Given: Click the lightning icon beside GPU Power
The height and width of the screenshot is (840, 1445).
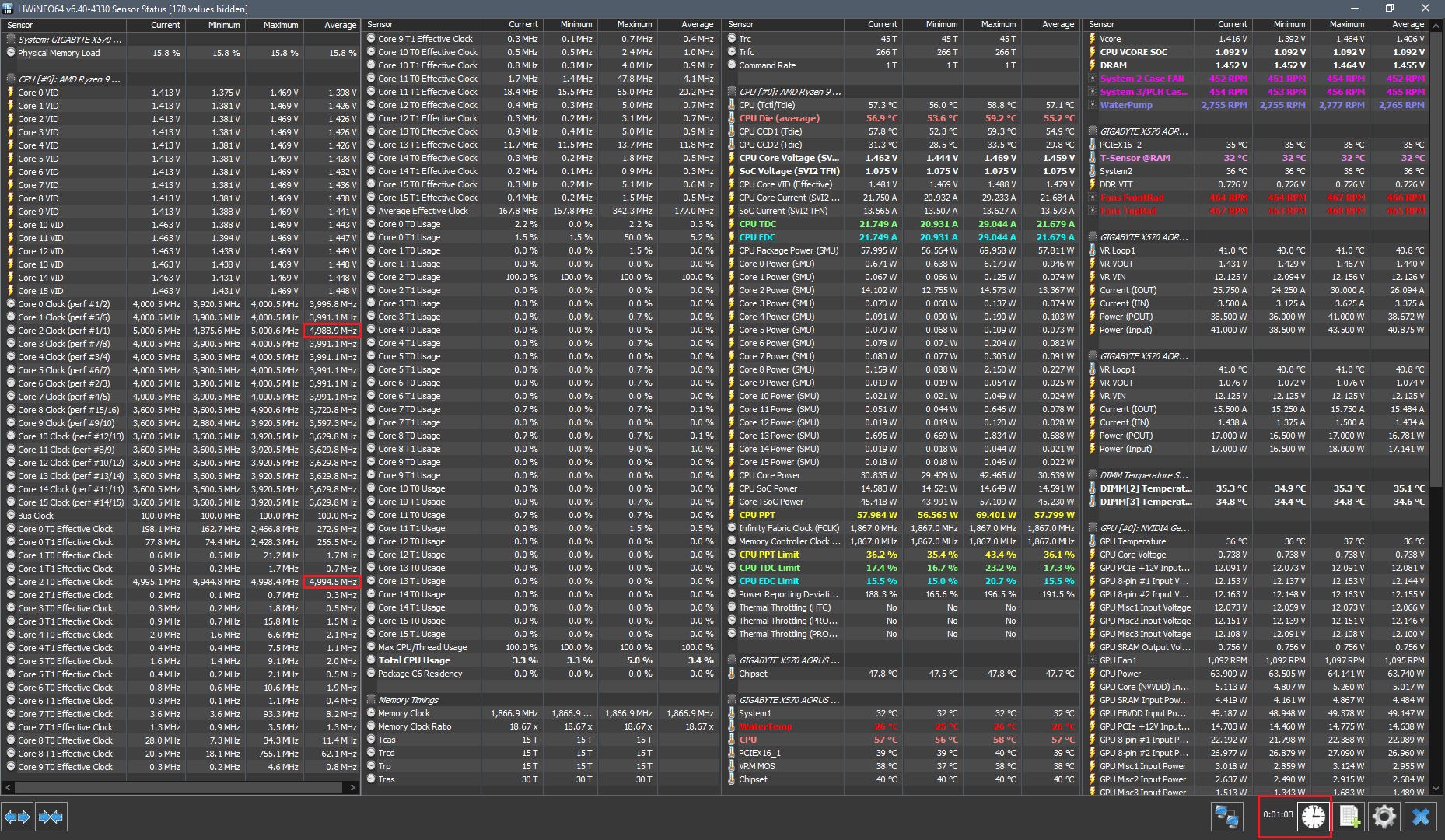Looking at the screenshot, I should 1093,674.
